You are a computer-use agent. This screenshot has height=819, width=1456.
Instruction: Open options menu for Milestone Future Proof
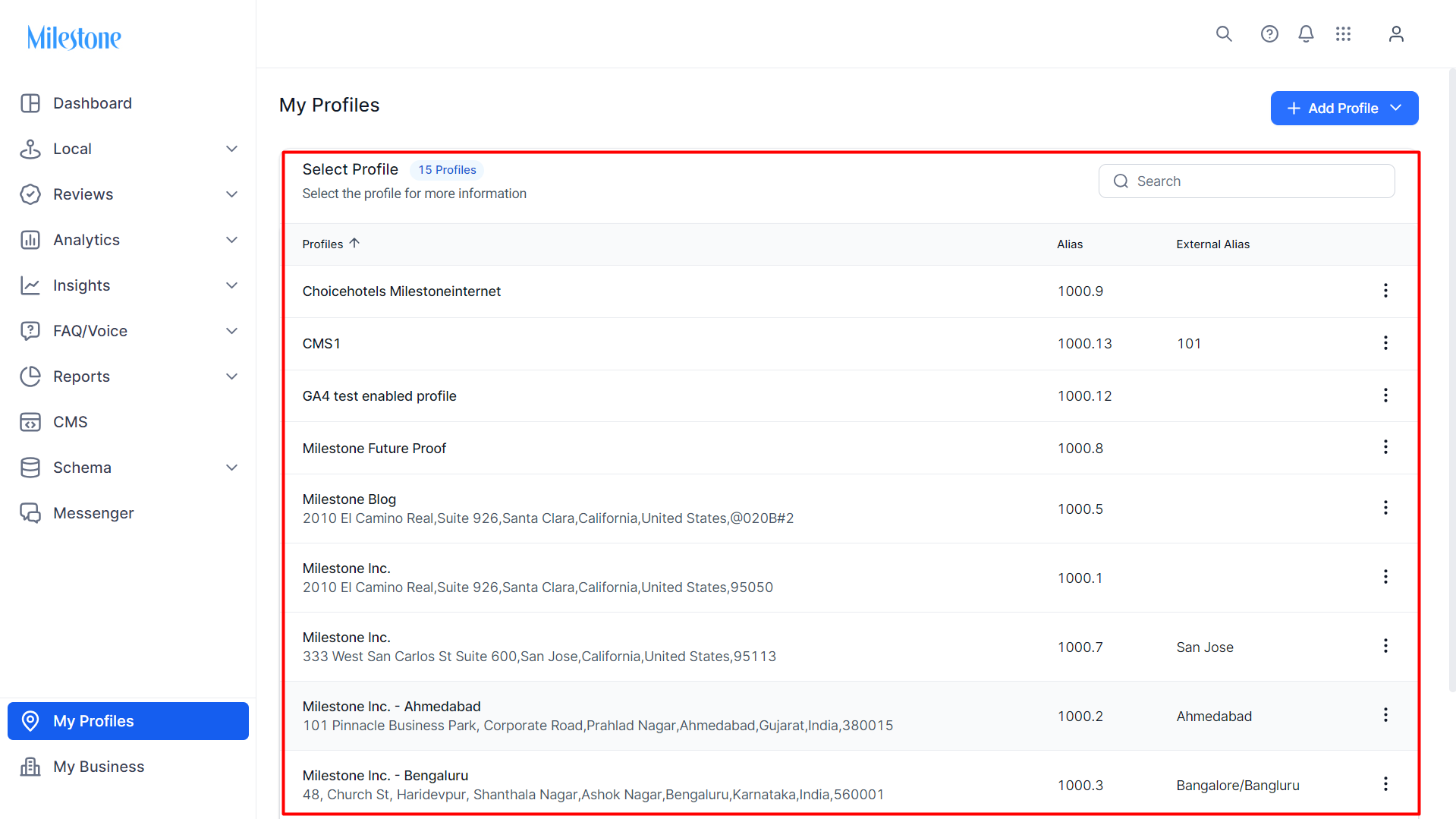point(1385,447)
